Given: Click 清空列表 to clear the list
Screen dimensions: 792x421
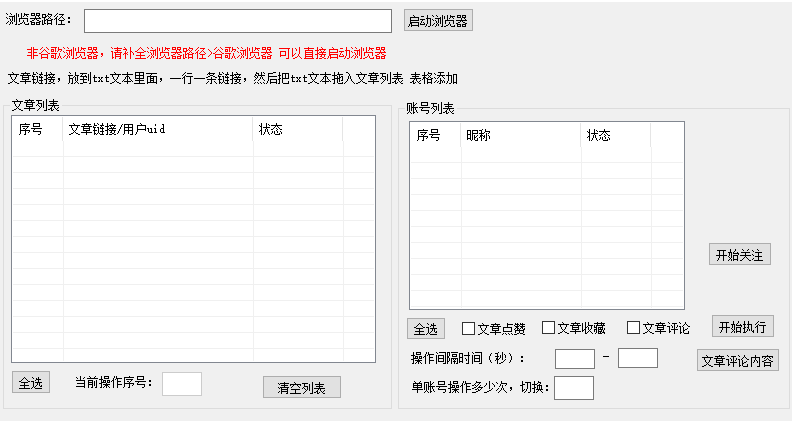Looking at the screenshot, I should pyautogui.click(x=301, y=388).
